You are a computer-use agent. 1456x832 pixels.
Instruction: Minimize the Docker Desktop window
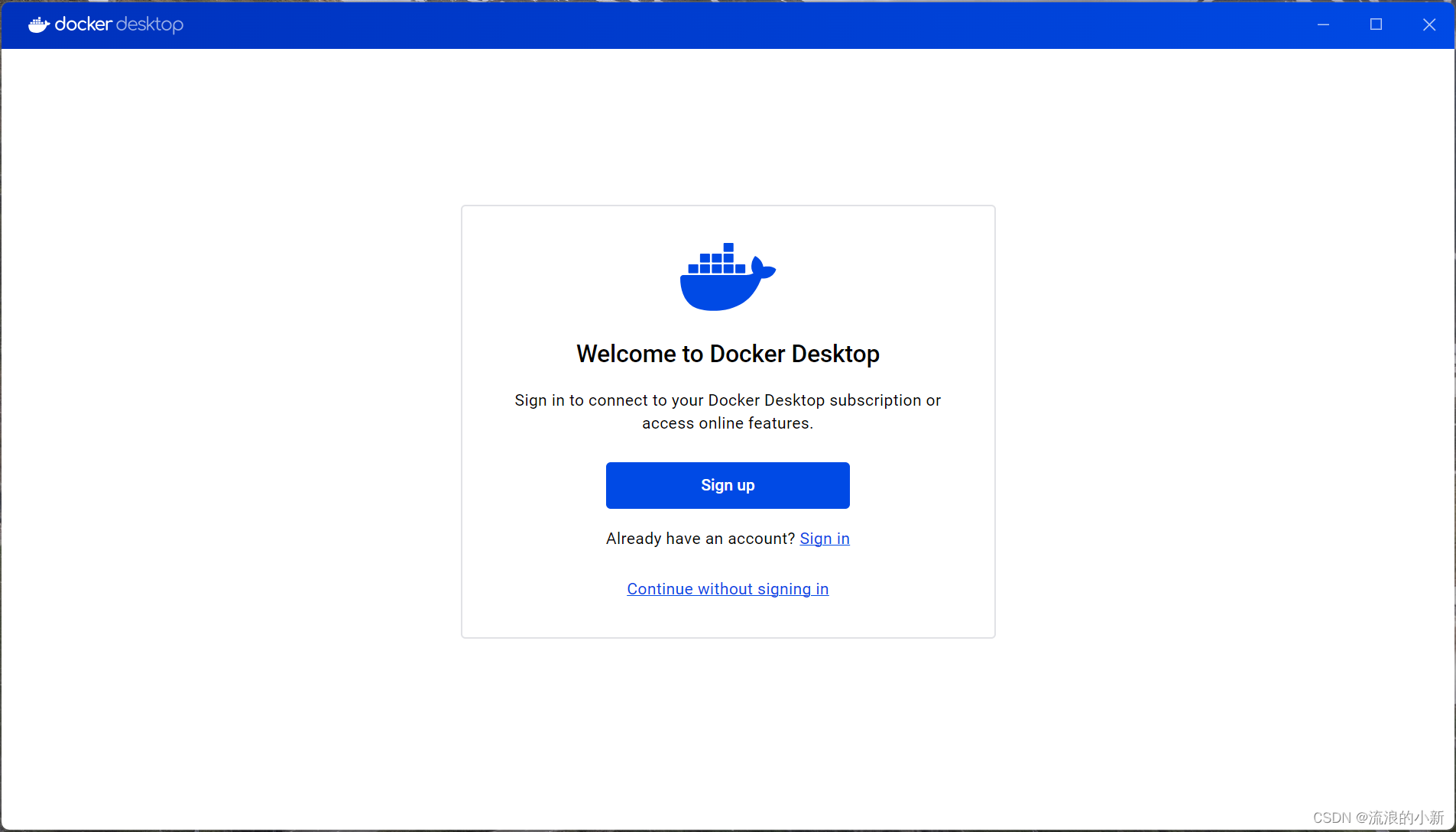(1323, 24)
